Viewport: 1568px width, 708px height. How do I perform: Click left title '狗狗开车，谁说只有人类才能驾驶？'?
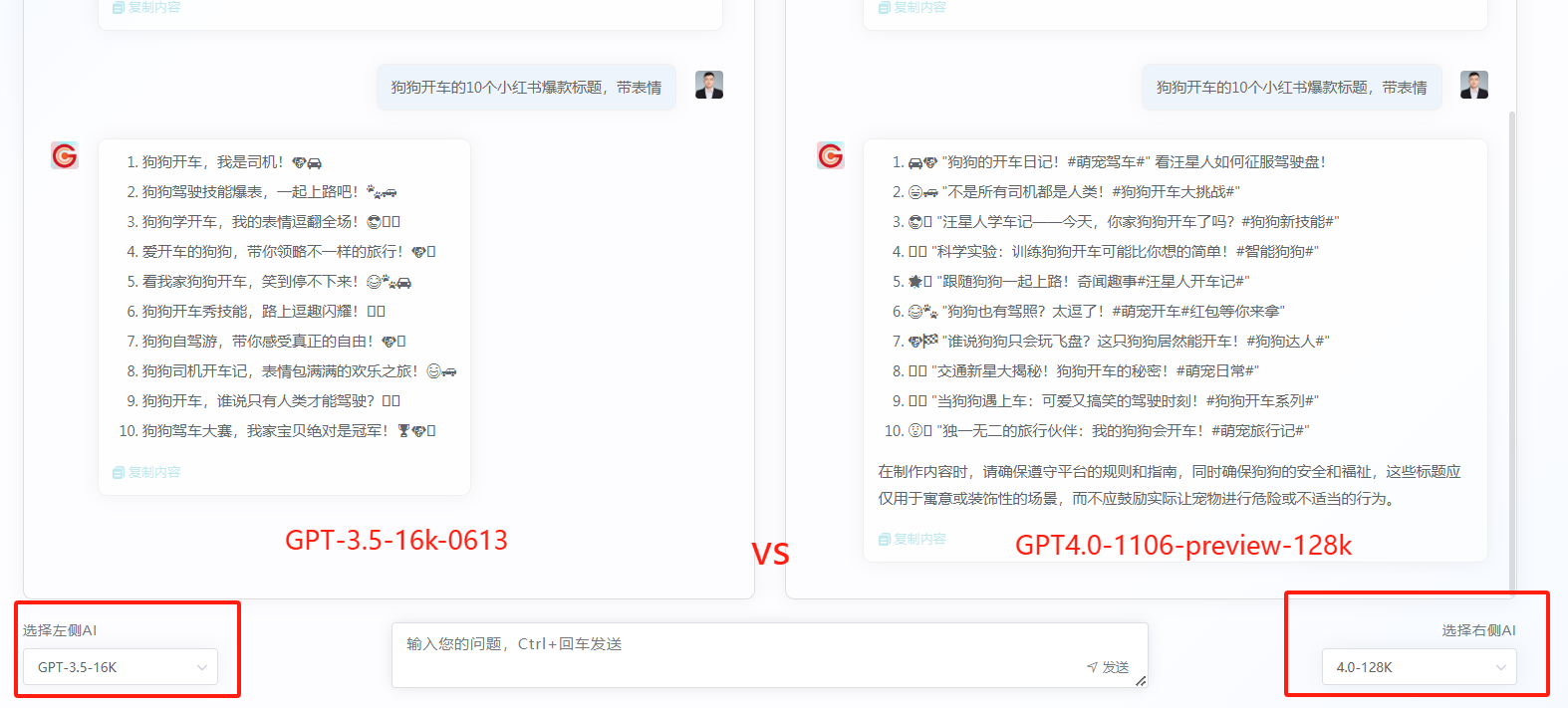[x=258, y=401]
